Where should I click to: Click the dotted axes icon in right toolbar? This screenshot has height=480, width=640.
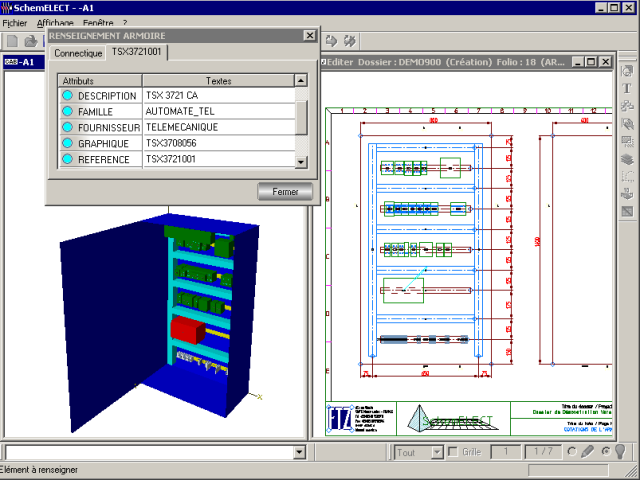627,176
